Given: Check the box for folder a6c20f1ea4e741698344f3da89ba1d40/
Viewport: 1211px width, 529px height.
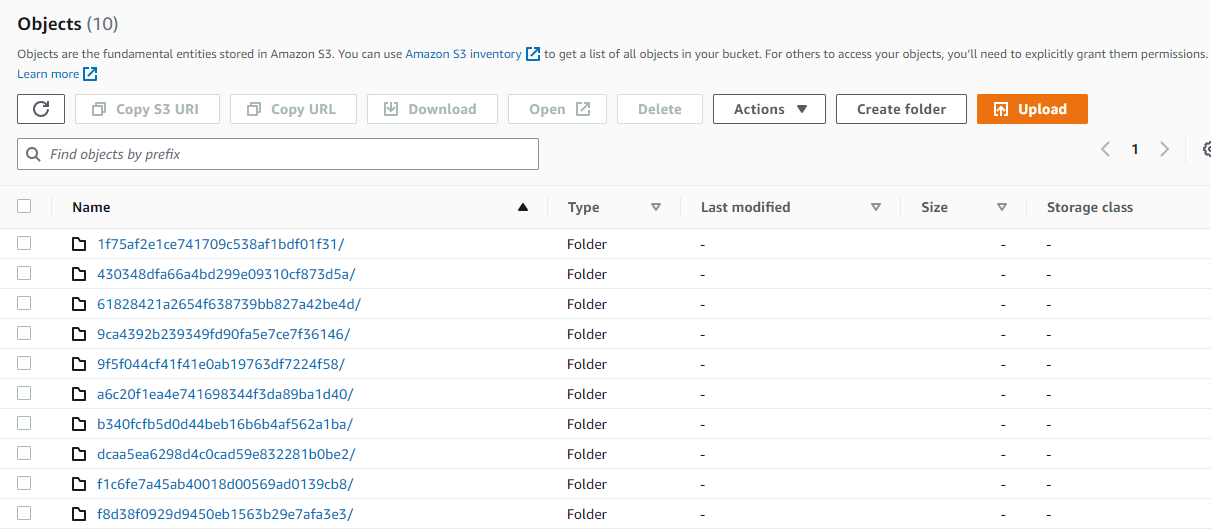Looking at the screenshot, I should coord(24,393).
